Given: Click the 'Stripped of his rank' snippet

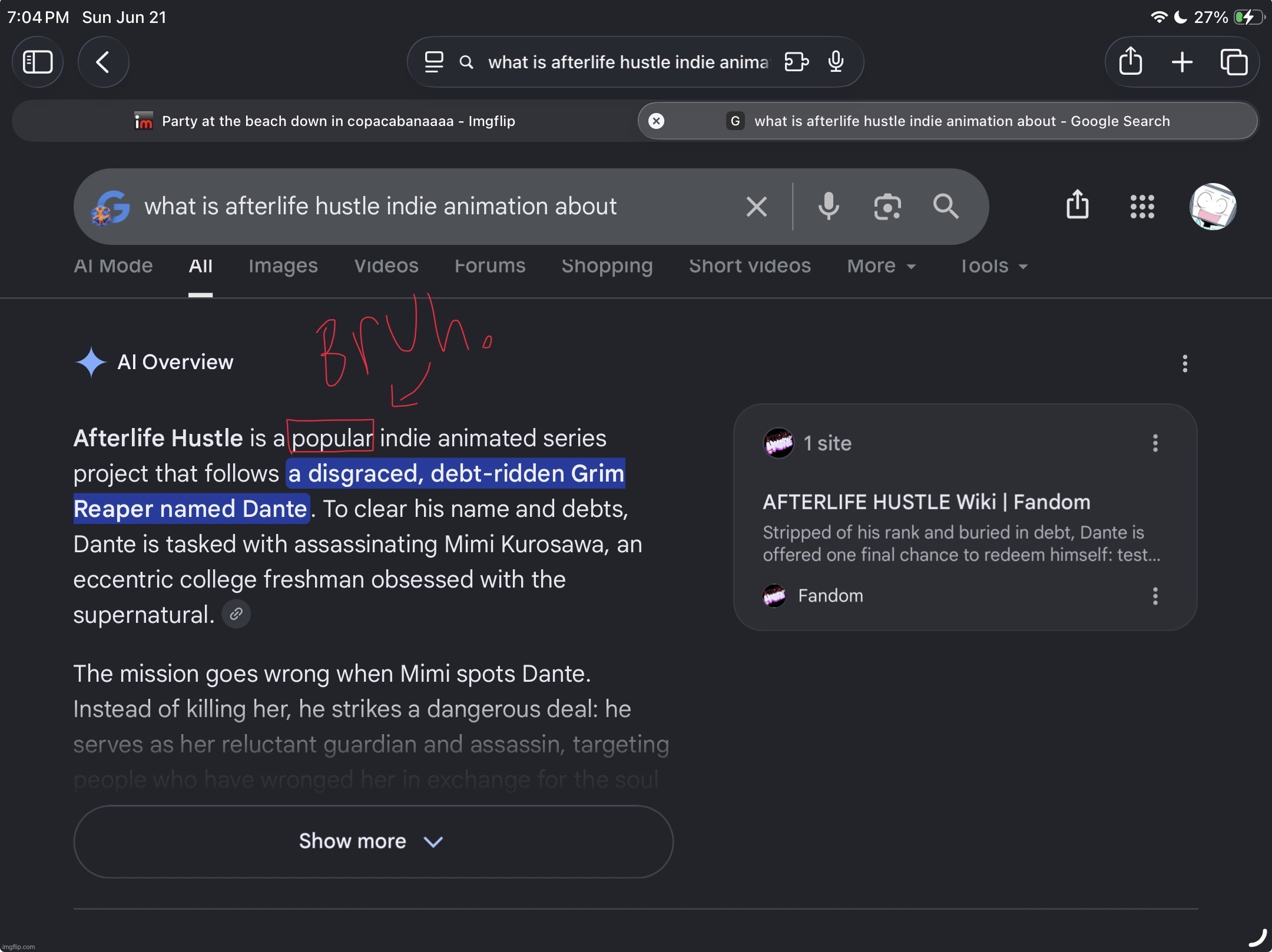Looking at the screenshot, I should click(x=962, y=543).
